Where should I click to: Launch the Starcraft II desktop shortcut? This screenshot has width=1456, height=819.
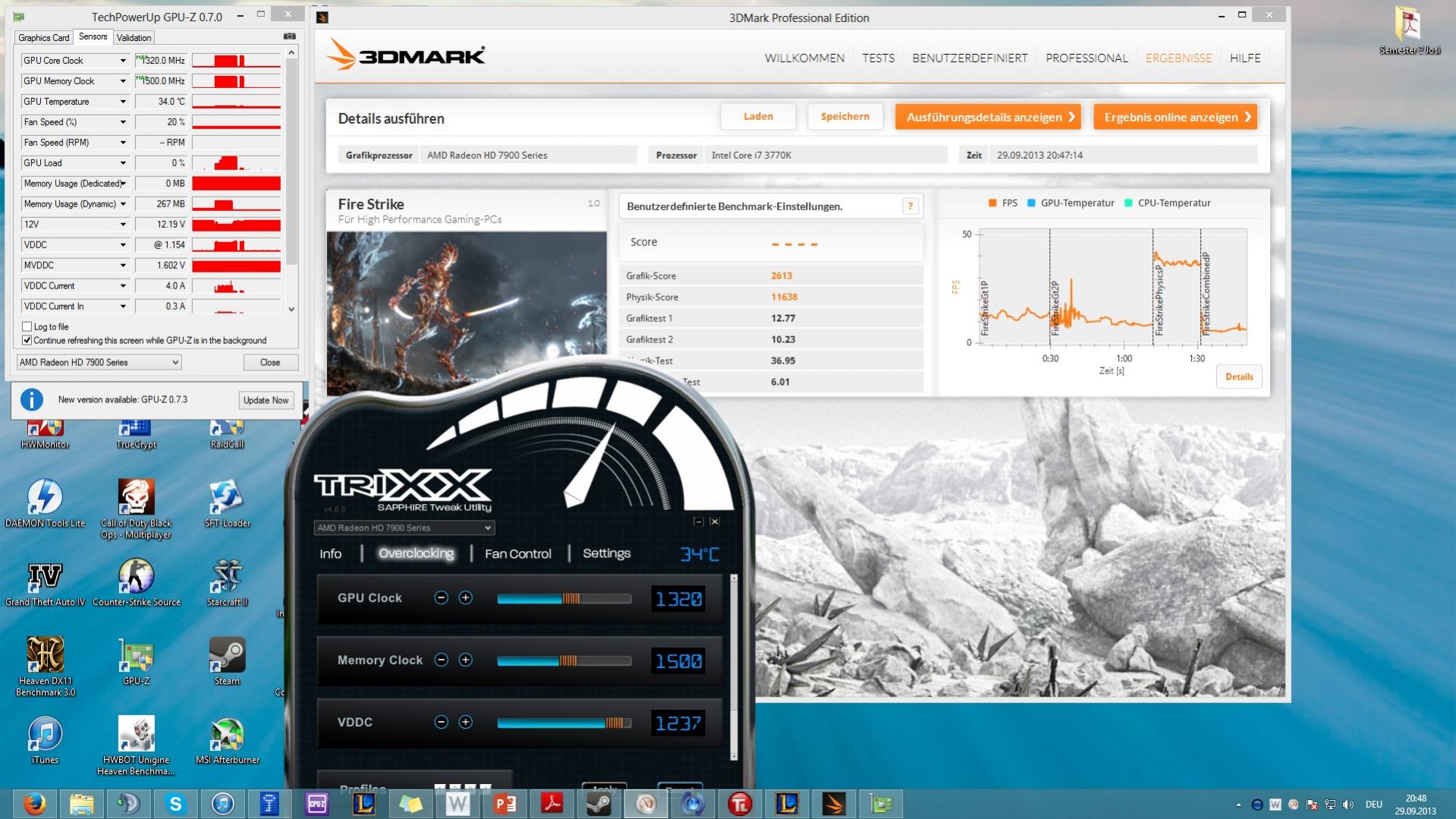coord(227,583)
